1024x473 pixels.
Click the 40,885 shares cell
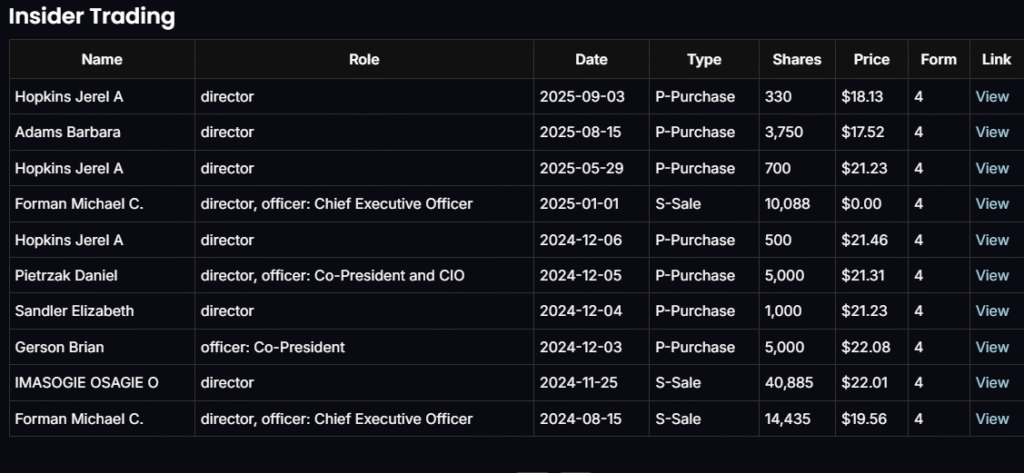(x=786, y=383)
